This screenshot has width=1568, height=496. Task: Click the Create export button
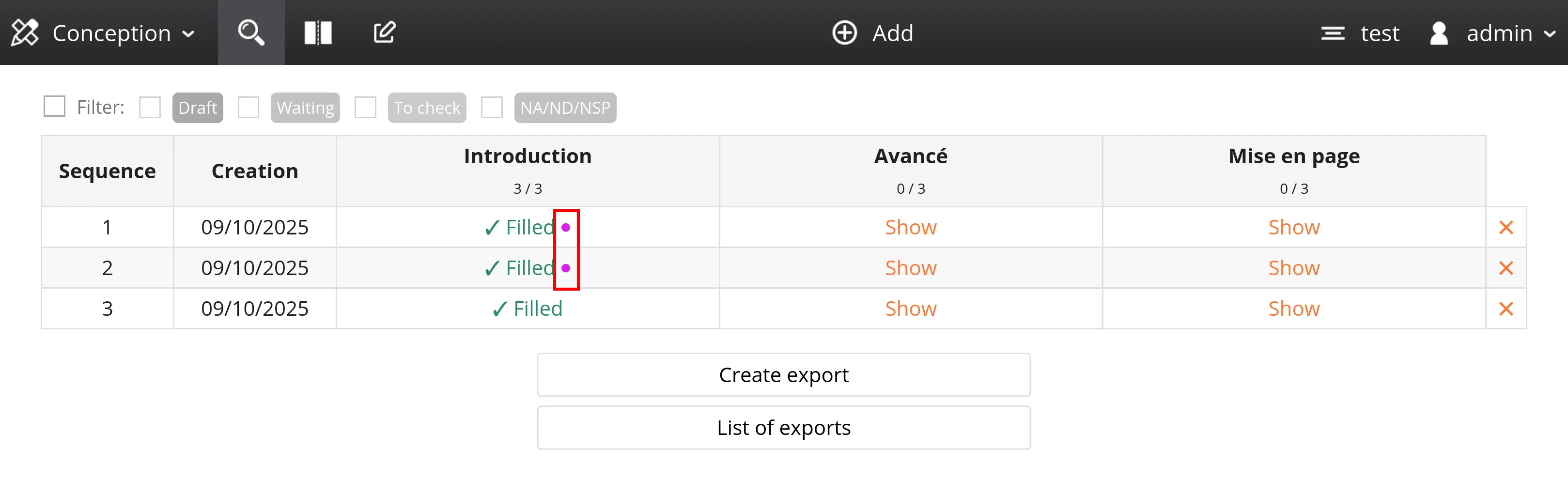[x=783, y=375]
